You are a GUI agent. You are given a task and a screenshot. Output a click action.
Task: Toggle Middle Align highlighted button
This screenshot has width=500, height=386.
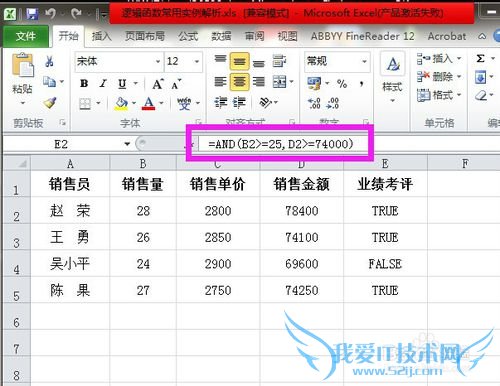tap(239, 61)
